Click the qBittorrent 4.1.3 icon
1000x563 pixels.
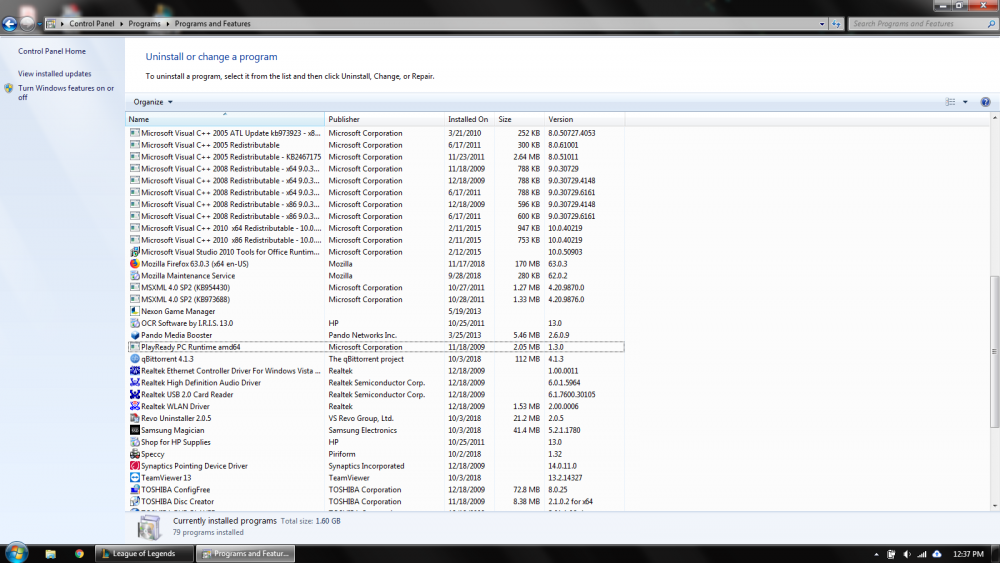[x=135, y=359]
